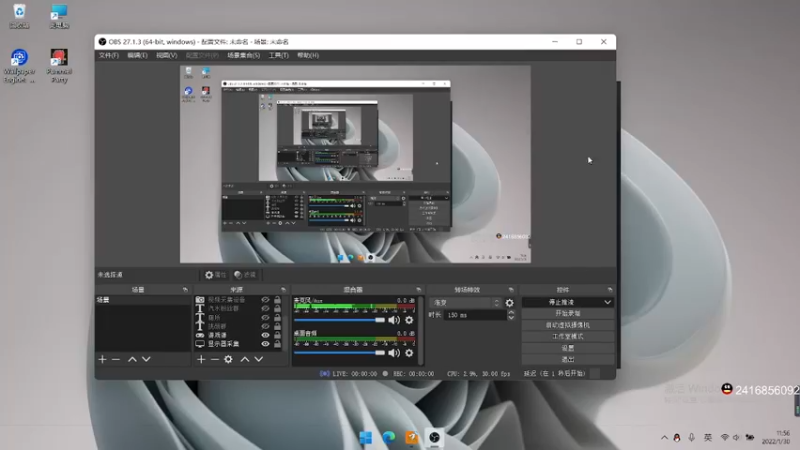
Task: Open the clock and date in tray
Action: (x=777, y=437)
